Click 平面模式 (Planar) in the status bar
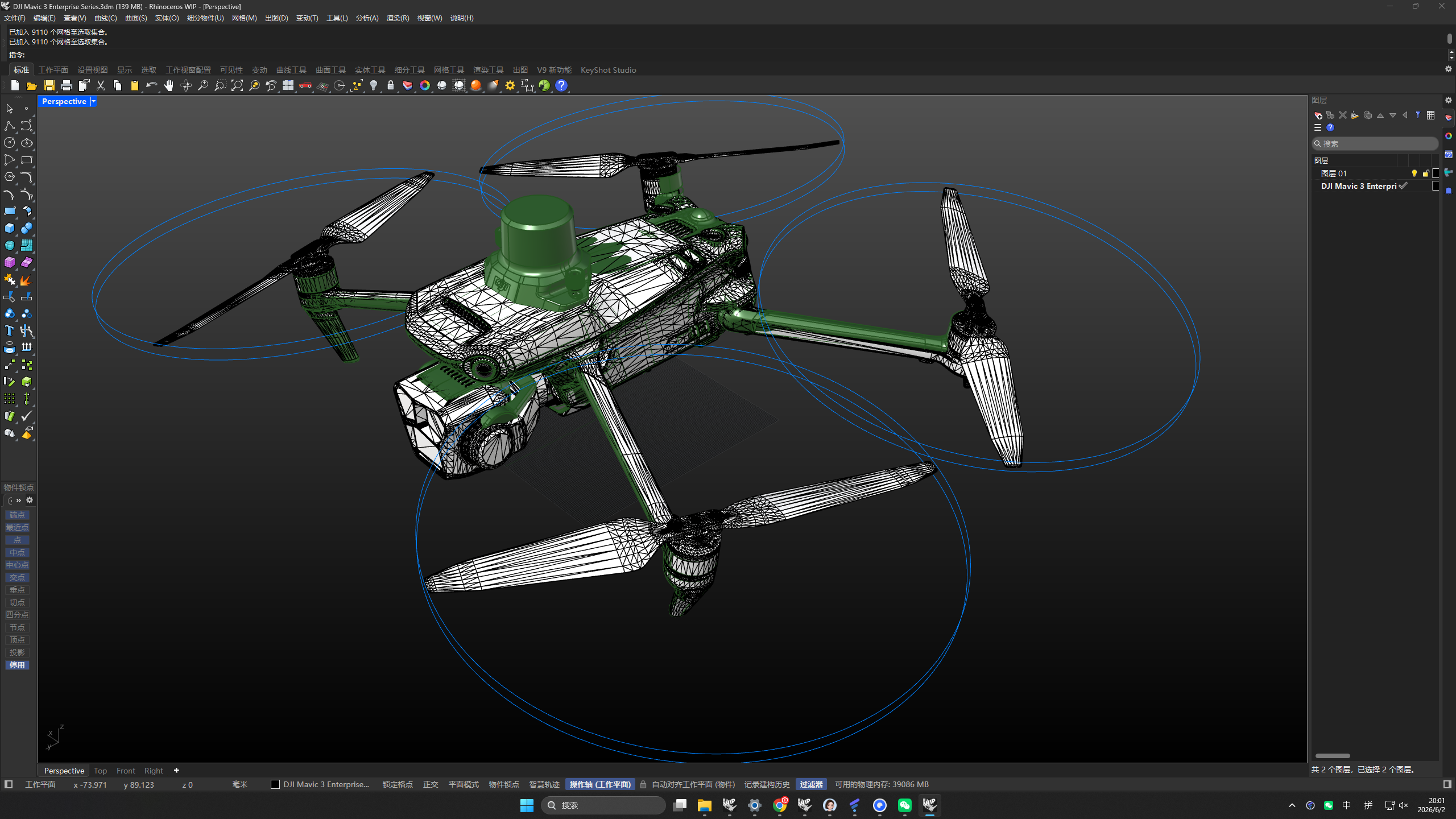The height and width of the screenshot is (819, 1456). click(464, 784)
